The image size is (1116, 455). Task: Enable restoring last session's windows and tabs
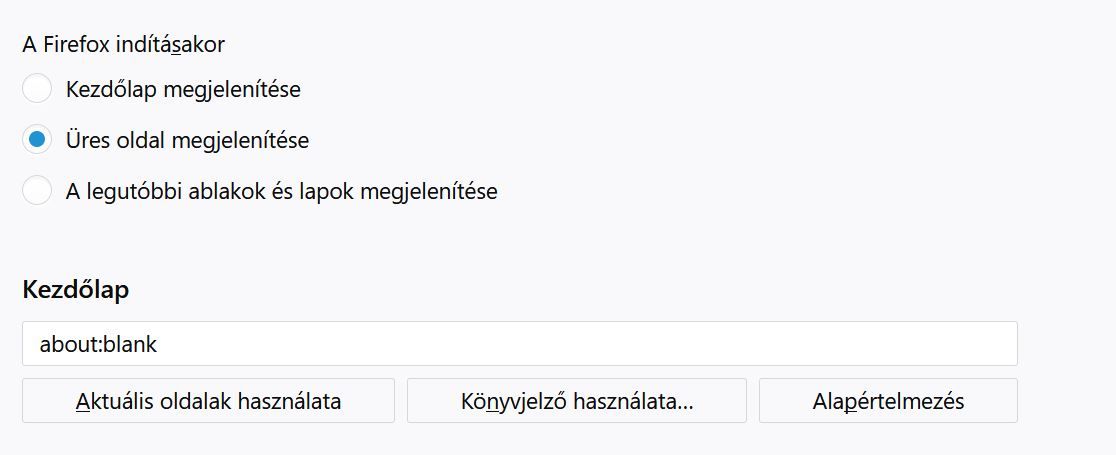(37, 190)
